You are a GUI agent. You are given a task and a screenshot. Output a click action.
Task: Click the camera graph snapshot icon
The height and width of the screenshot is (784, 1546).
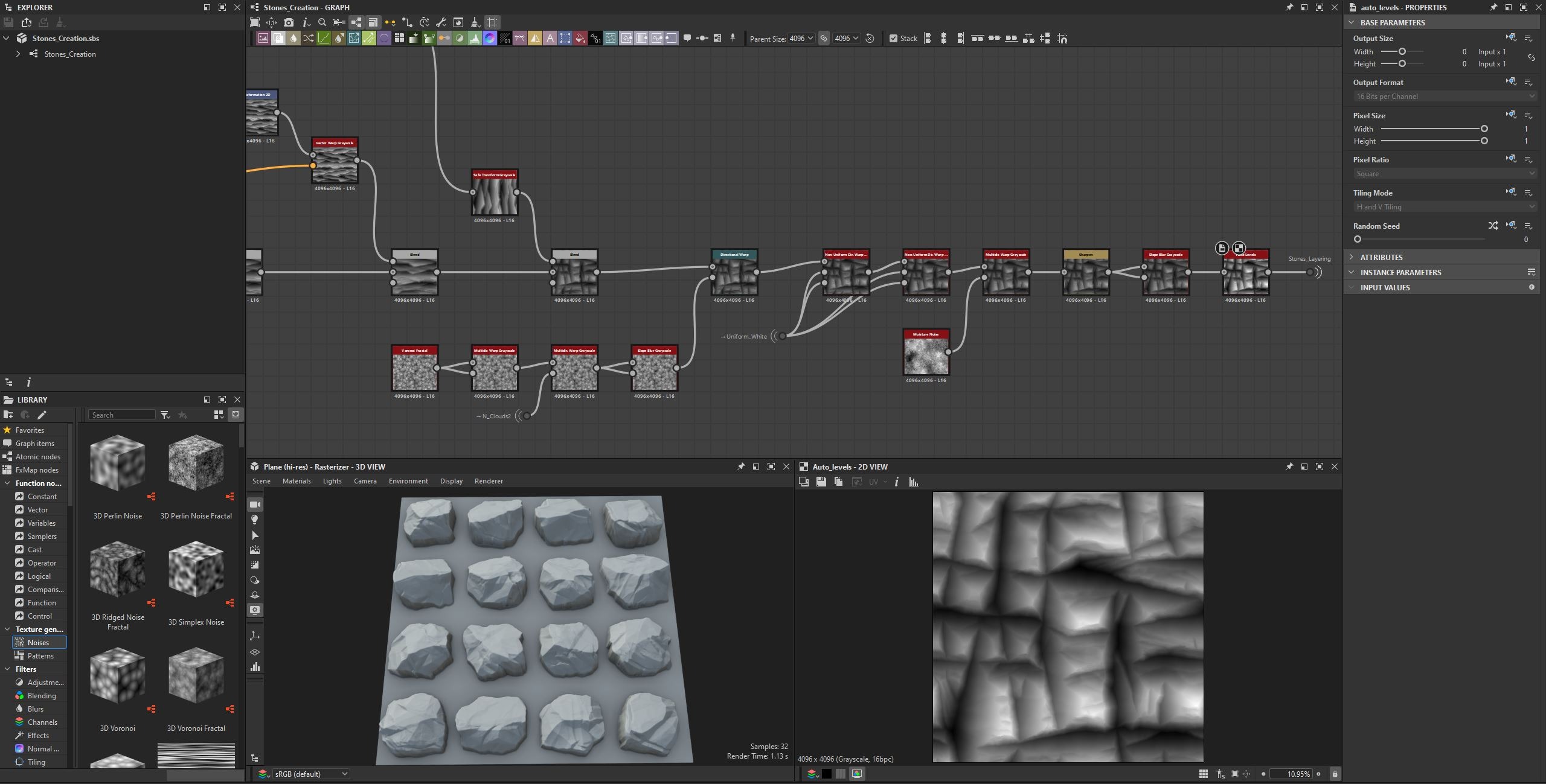289,22
